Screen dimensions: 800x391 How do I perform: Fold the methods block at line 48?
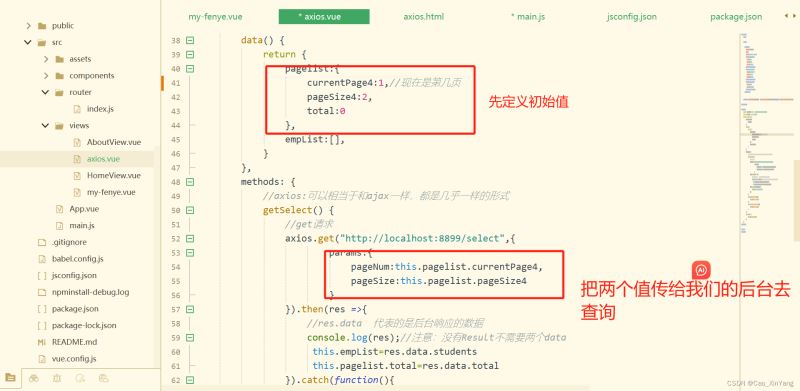tap(190, 182)
